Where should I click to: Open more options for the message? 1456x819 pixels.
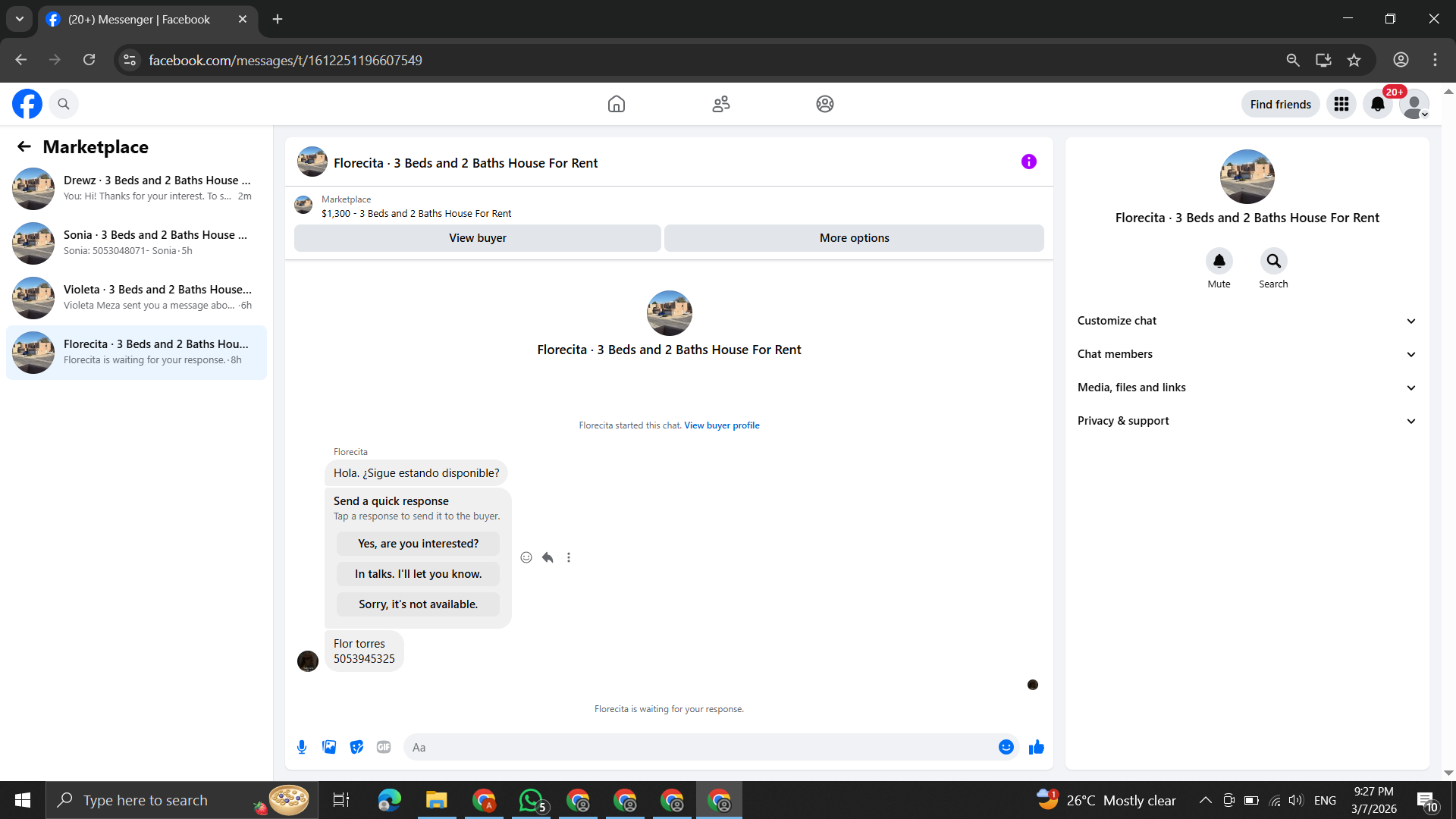click(569, 557)
